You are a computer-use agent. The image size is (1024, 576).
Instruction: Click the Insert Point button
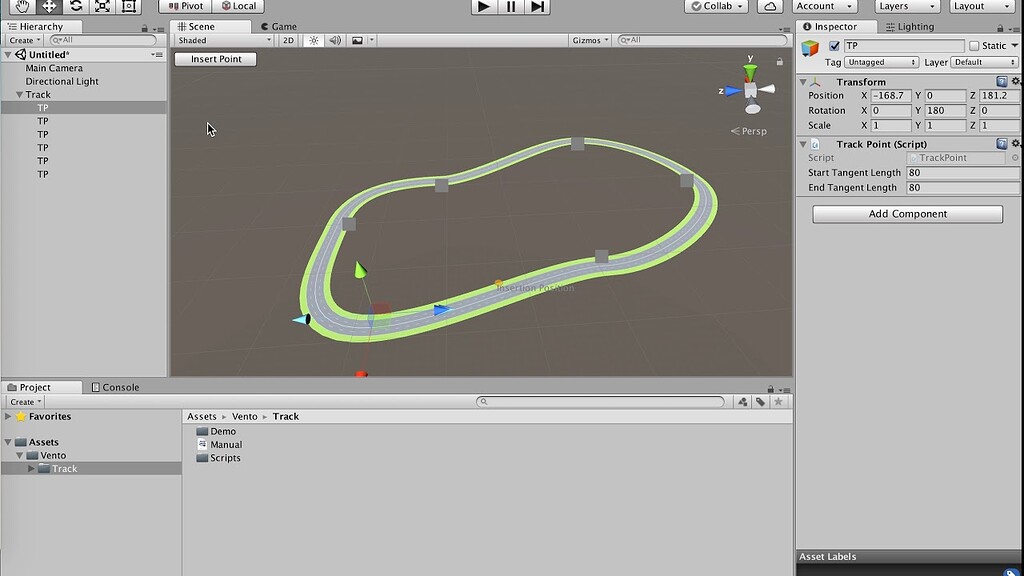click(215, 59)
